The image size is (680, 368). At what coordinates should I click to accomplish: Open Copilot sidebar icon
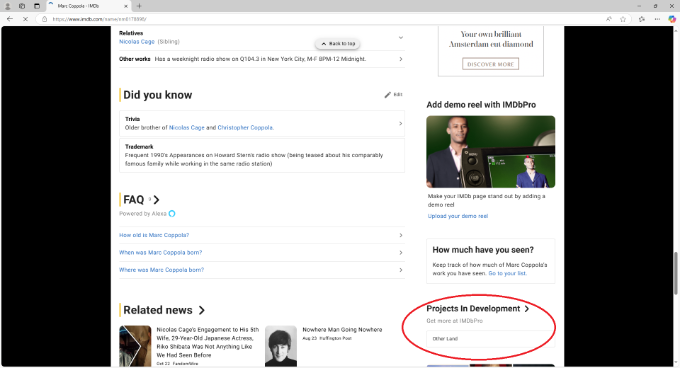672,19
